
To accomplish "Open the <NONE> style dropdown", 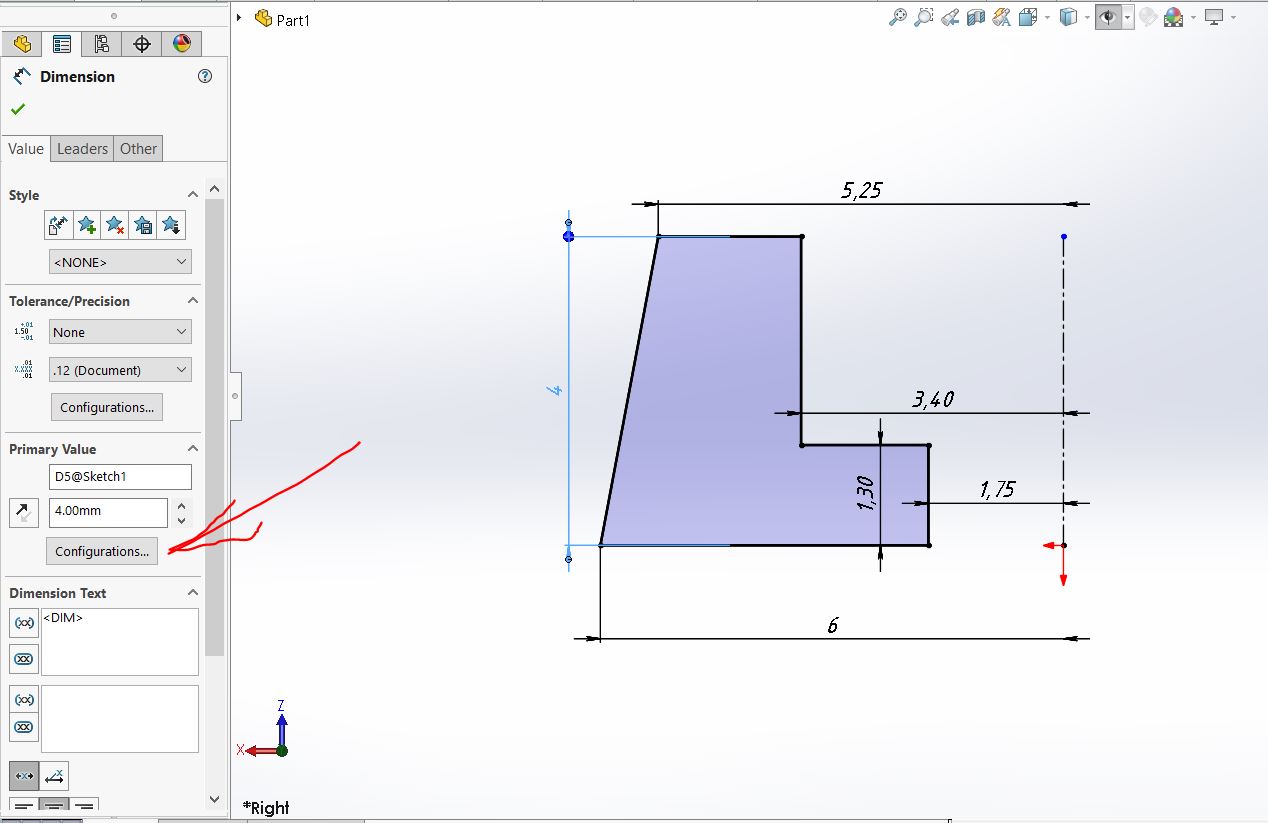I will [120, 262].
